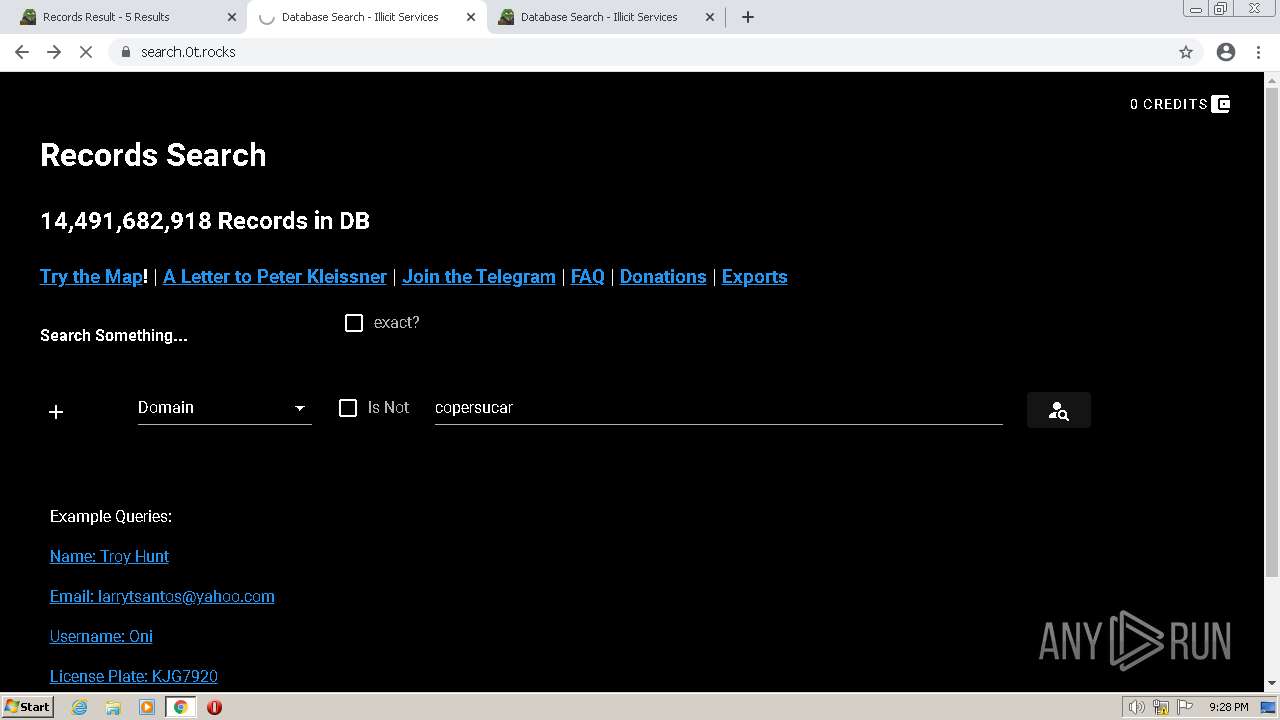Follow Join the Telegram link
The height and width of the screenshot is (720, 1280).
pyautogui.click(x=479, y=277)
